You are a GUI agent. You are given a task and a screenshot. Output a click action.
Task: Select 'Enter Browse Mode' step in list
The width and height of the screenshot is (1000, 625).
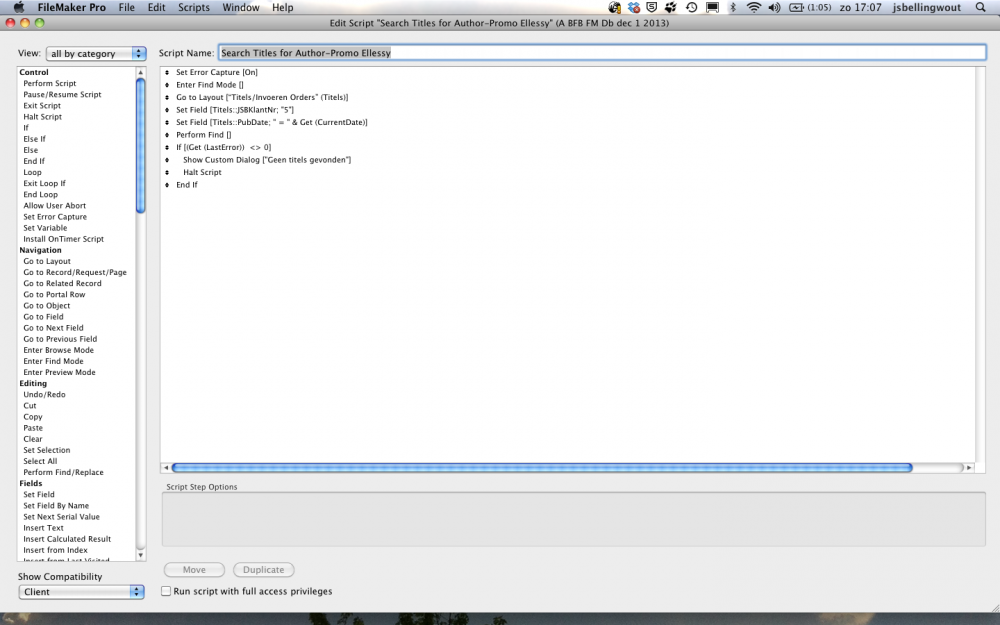tap(59, 349)
